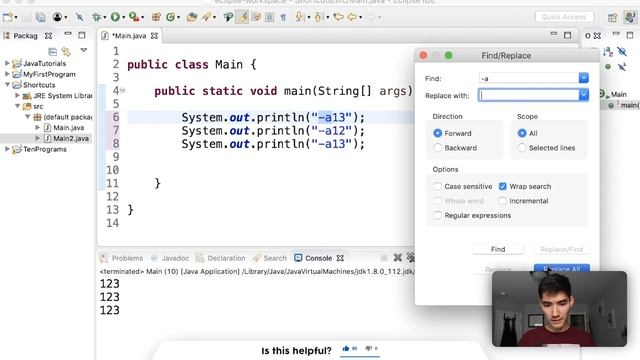This screenshot has width=640, height=360.
Task: Collapse the src folder
Action: tap(17, 106)
